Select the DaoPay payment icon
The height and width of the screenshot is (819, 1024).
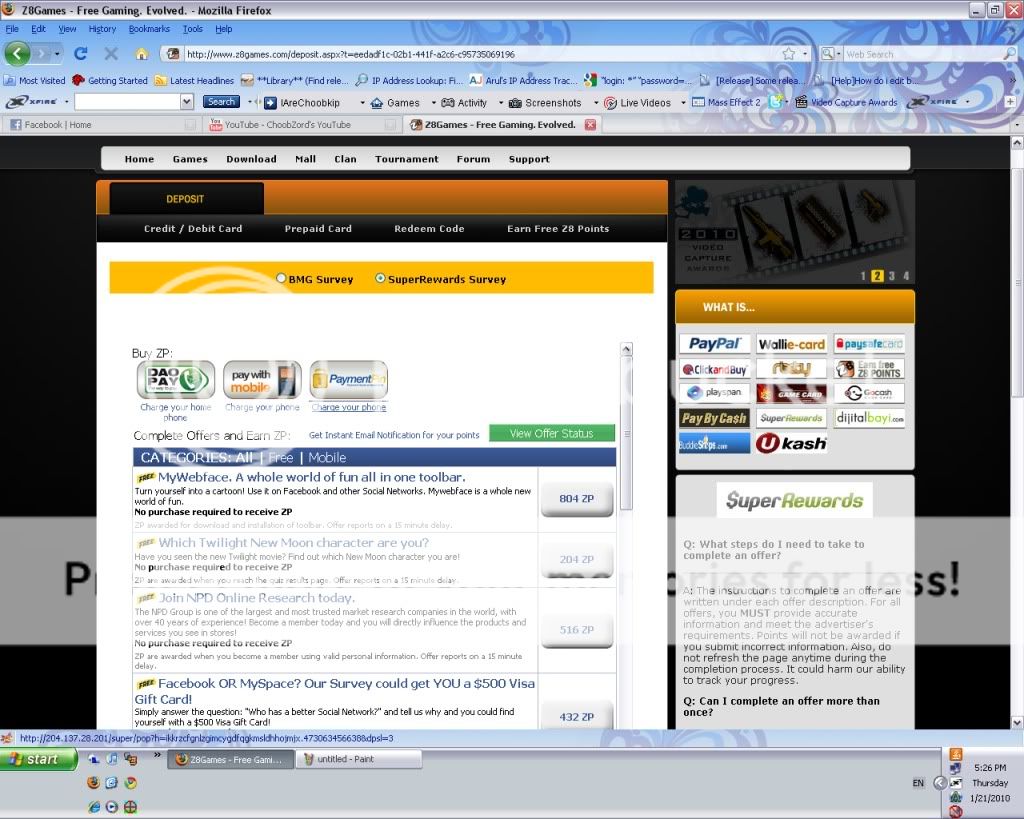click(x=175, y=380)
